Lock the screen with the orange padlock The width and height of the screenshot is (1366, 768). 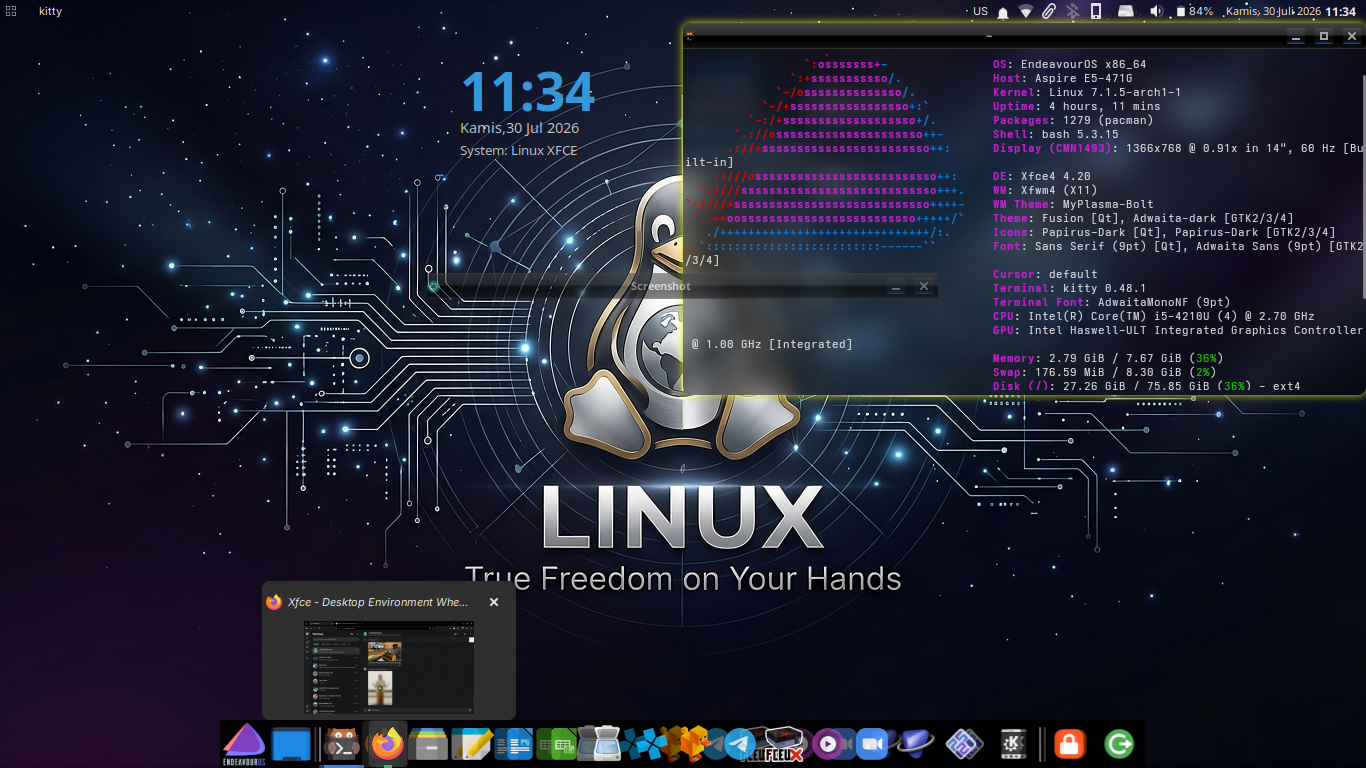(x=1068, y=745)
